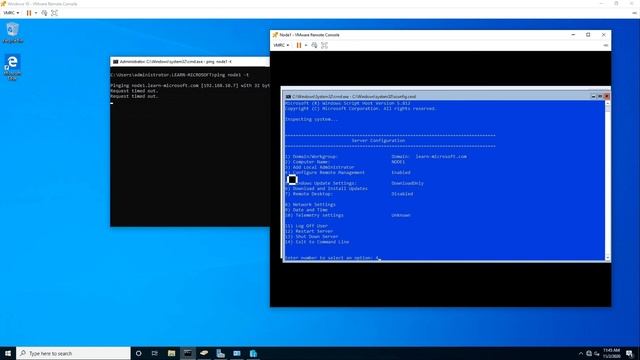Screen dimensions: 640x360
Task: Click the 'Restart Server' option line
Action: pos(309,231)
